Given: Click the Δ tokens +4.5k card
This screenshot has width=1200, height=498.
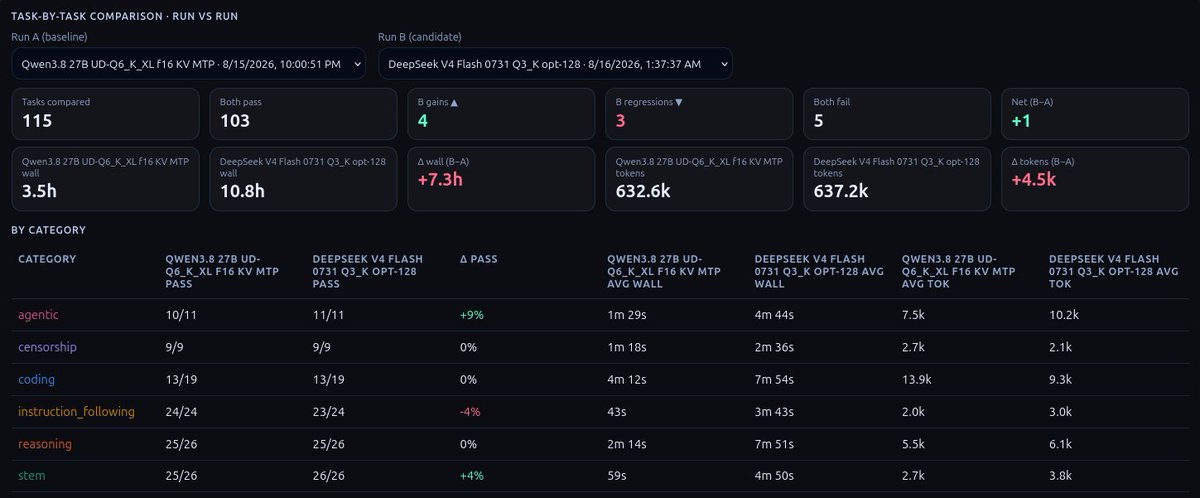Looking at the screenshot, I should point(1095,179).
